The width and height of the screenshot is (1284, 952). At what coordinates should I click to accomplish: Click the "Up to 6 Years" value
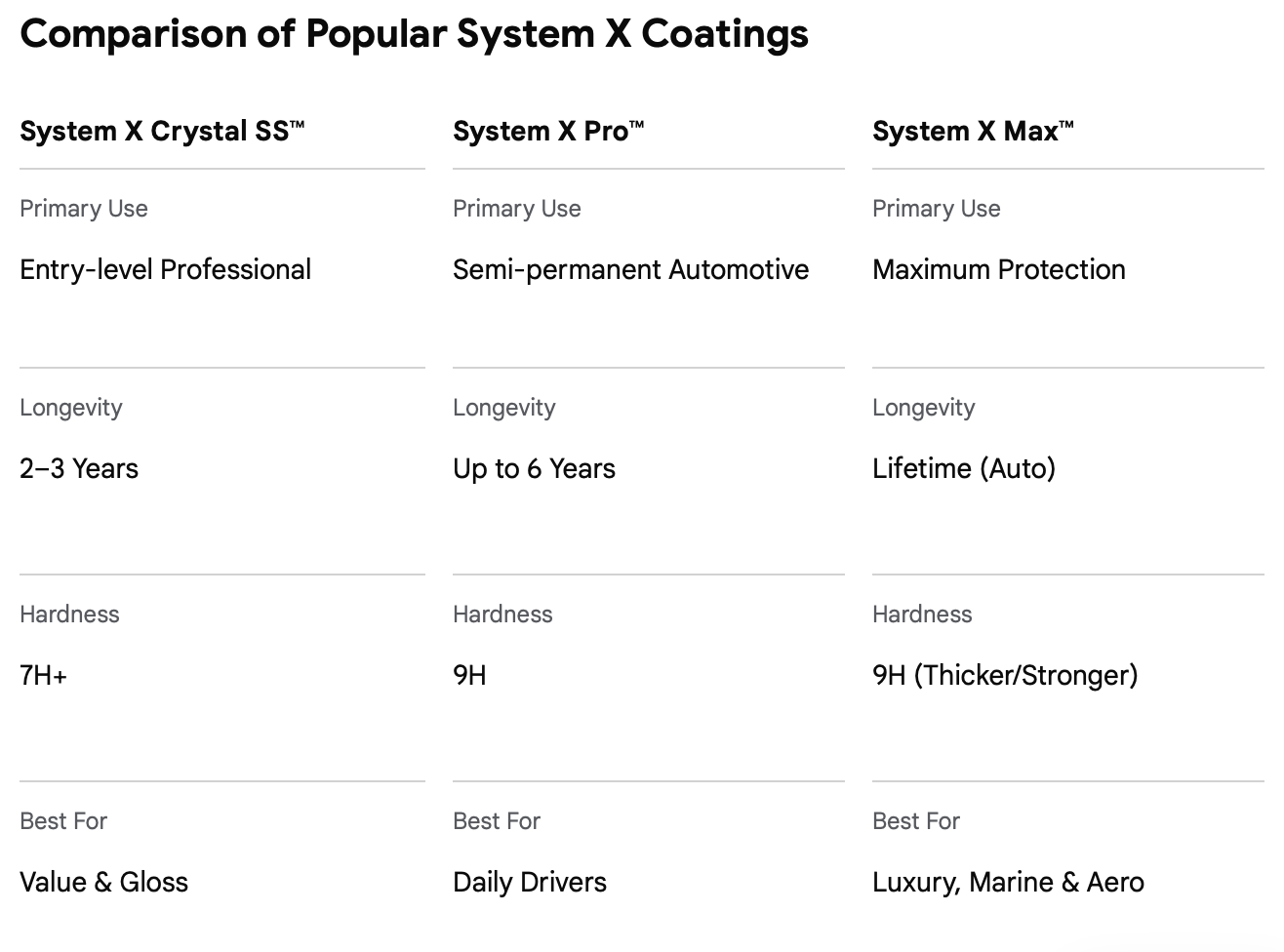pyautogui.click(x=534, y=469)
